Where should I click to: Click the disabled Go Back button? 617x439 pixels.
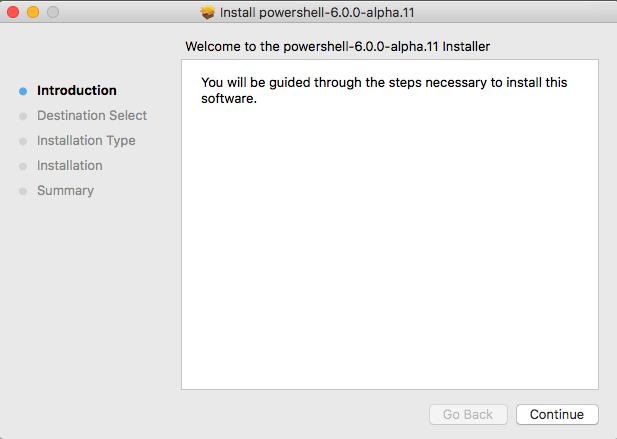pyautogui.click(x=468, y=414)
